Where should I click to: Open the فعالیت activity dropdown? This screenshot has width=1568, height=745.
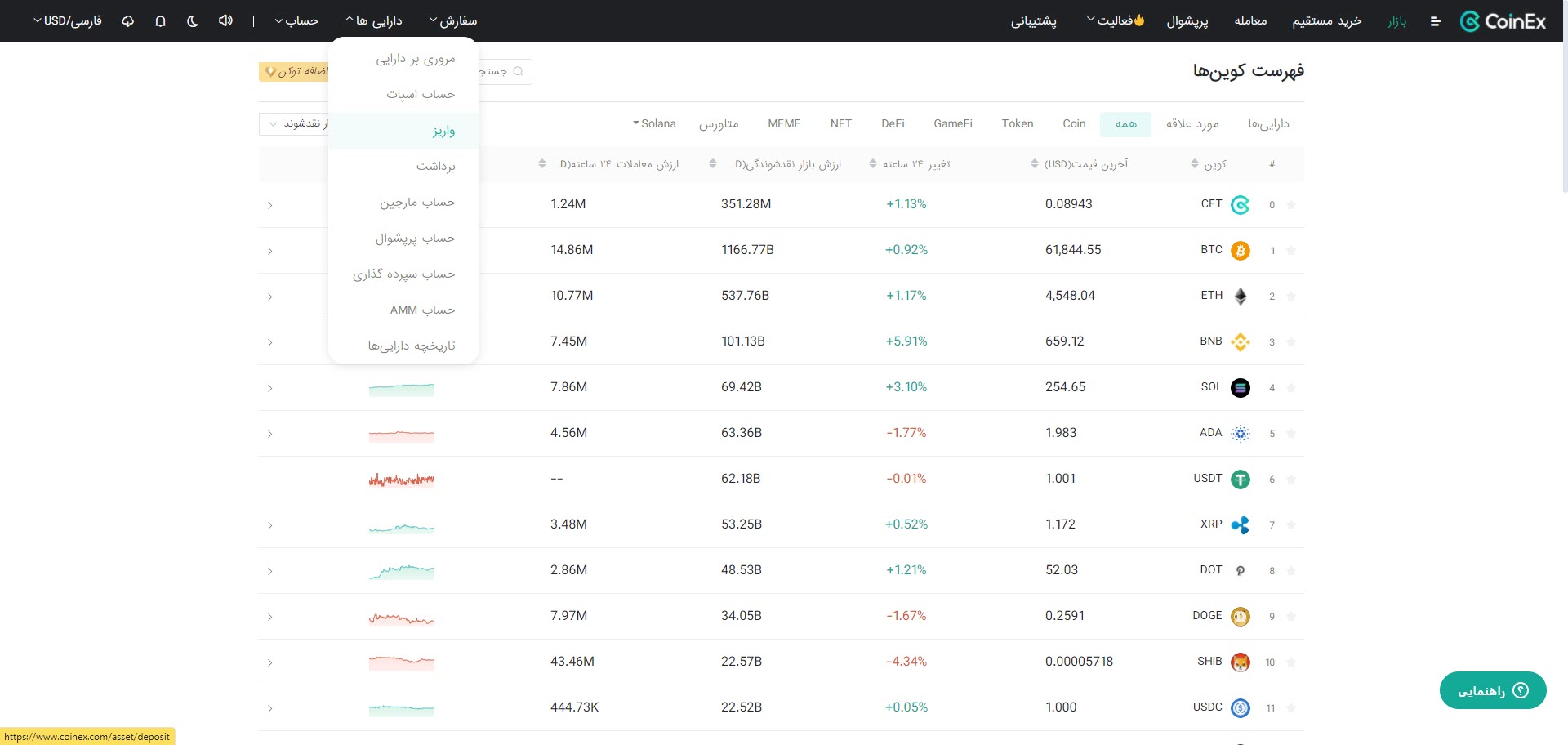click(x=1115, y=20)
